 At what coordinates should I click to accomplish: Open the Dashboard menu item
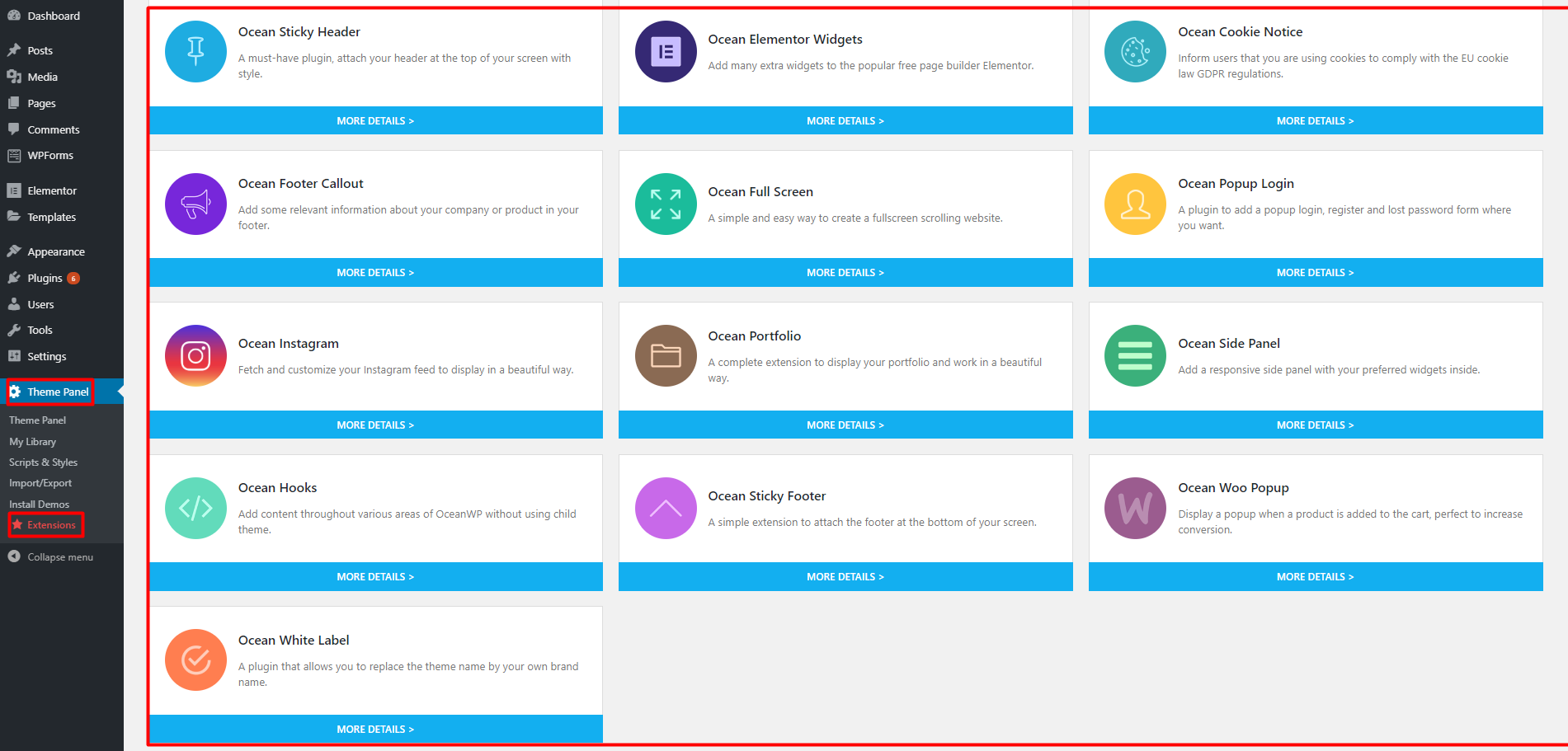point(62,16)
